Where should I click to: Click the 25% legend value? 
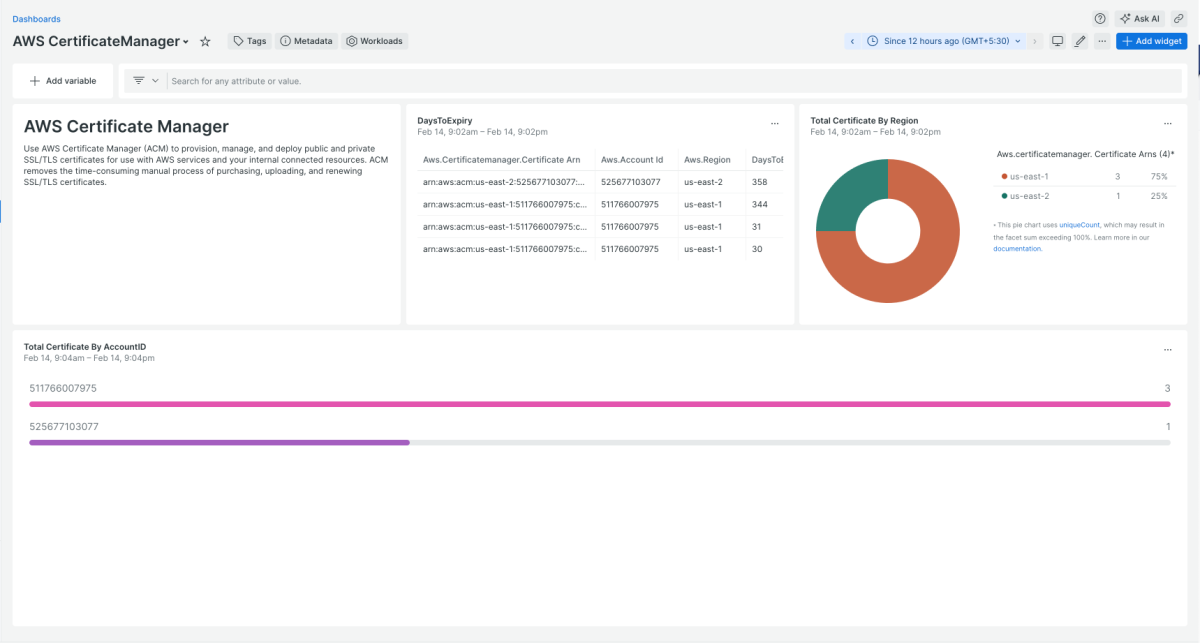(x=1159, y=196)
